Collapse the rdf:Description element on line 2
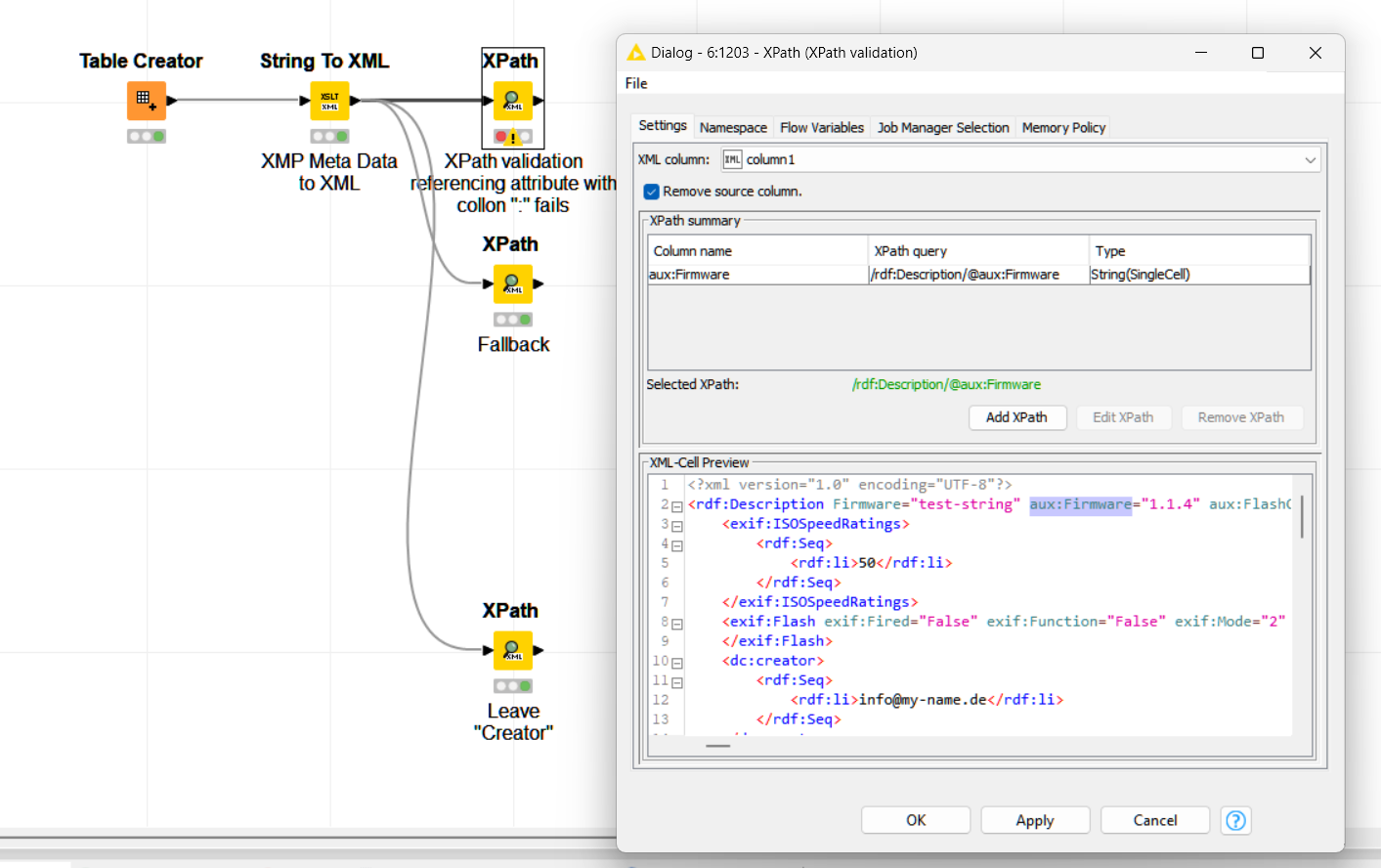Viewport: 1381px width, 868px height. click(x=676, y=506)
